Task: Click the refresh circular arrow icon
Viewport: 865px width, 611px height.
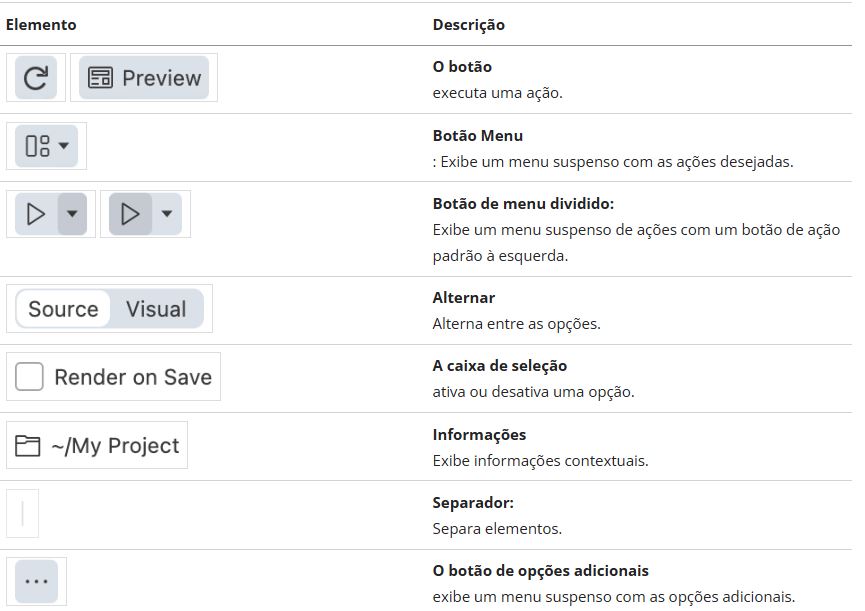Action: (x=36, y=78)
